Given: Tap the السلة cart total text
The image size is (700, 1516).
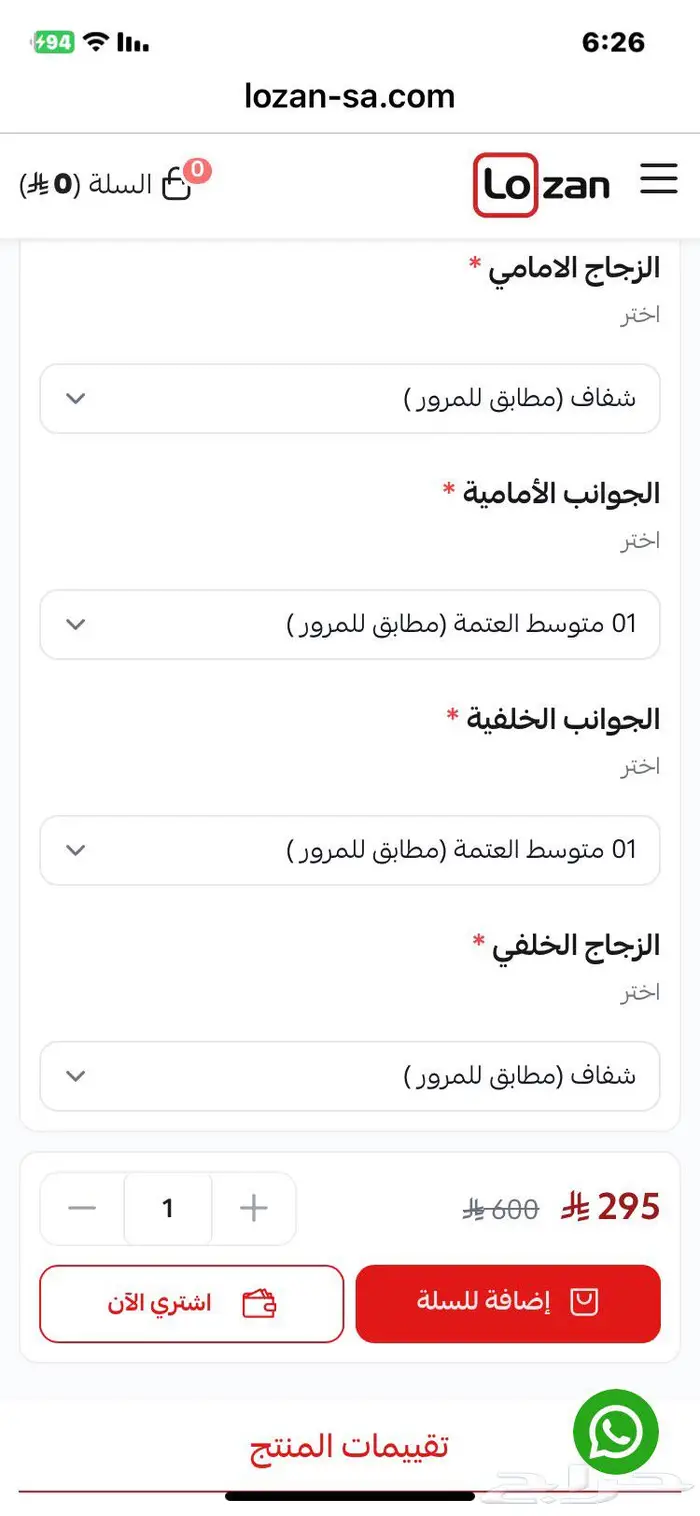Looking at the screenshot, I should click(x=86, y=185).
